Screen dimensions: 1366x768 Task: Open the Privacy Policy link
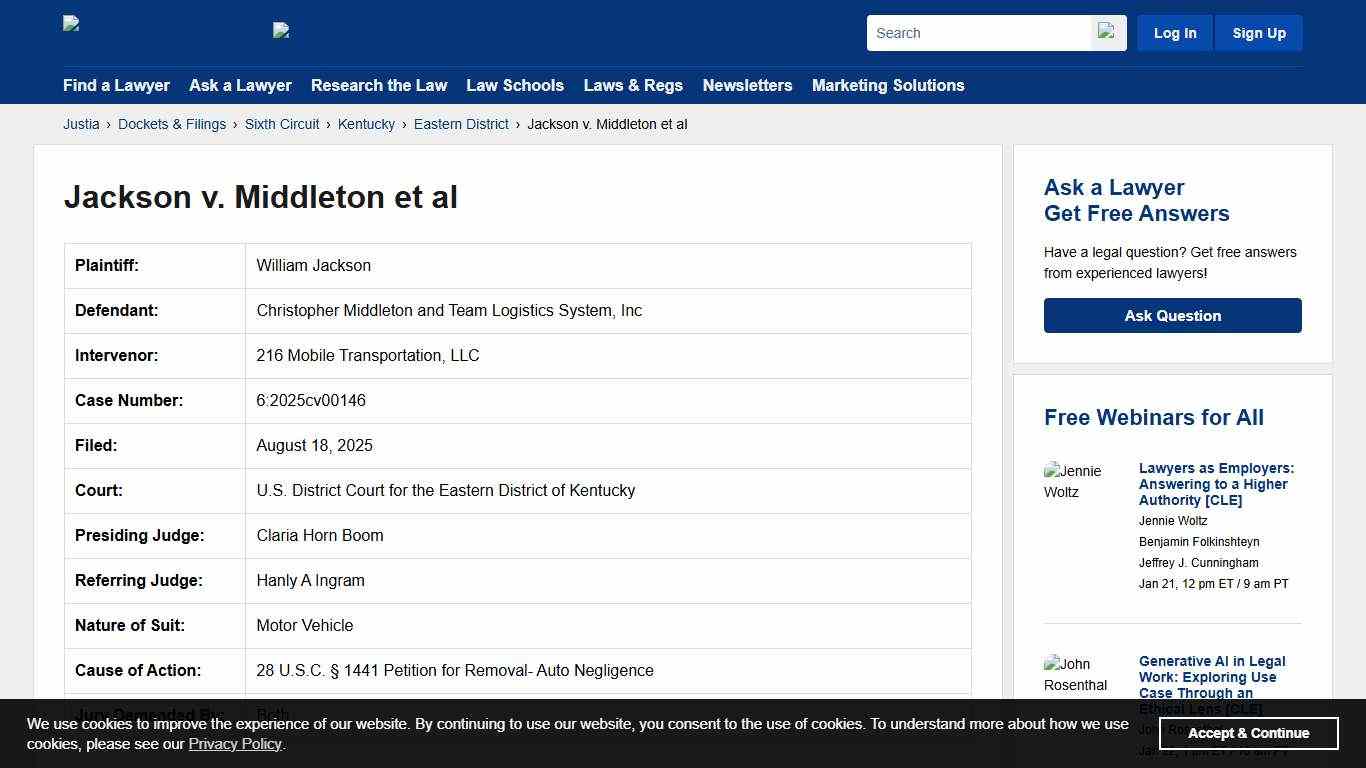coord(235,743)
